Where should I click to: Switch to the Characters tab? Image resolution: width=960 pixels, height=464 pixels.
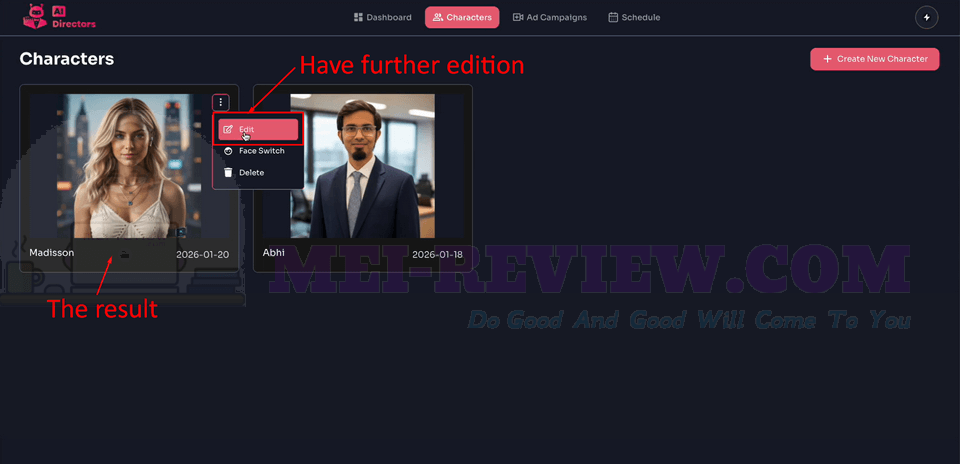click(462, 17)
